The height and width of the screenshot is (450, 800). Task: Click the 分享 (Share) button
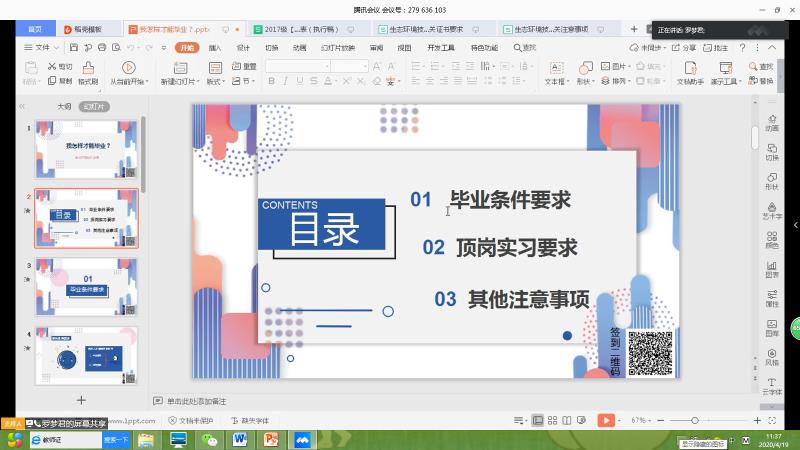pyautogui.click(x=686, y=47)
